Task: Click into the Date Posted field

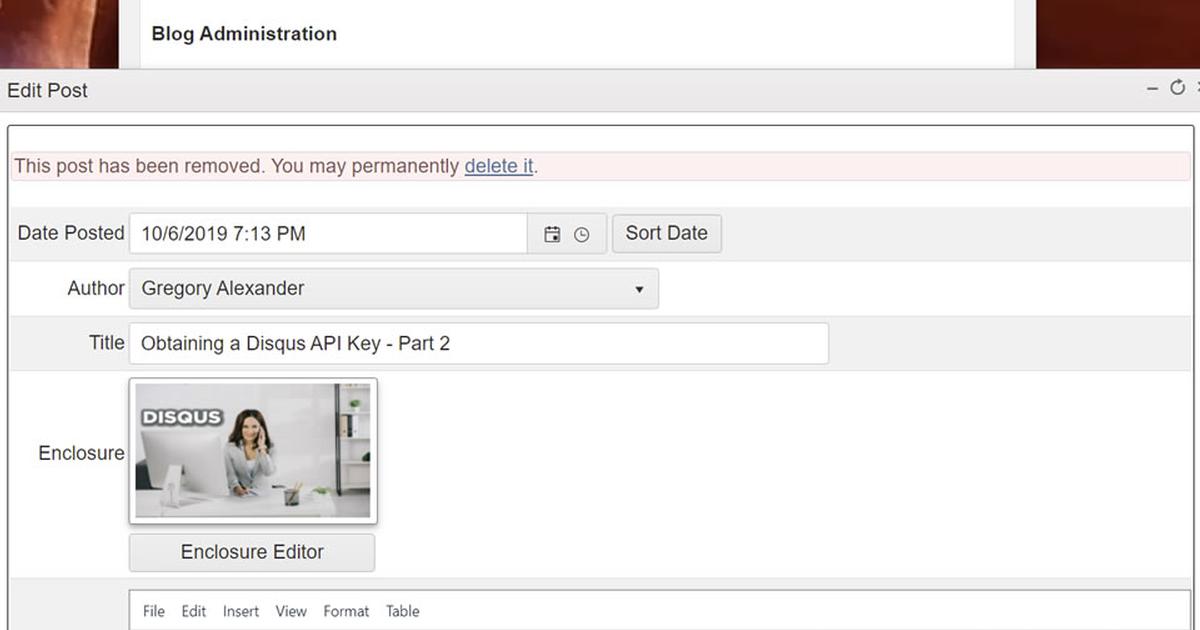Action: [x=328, y=234]
